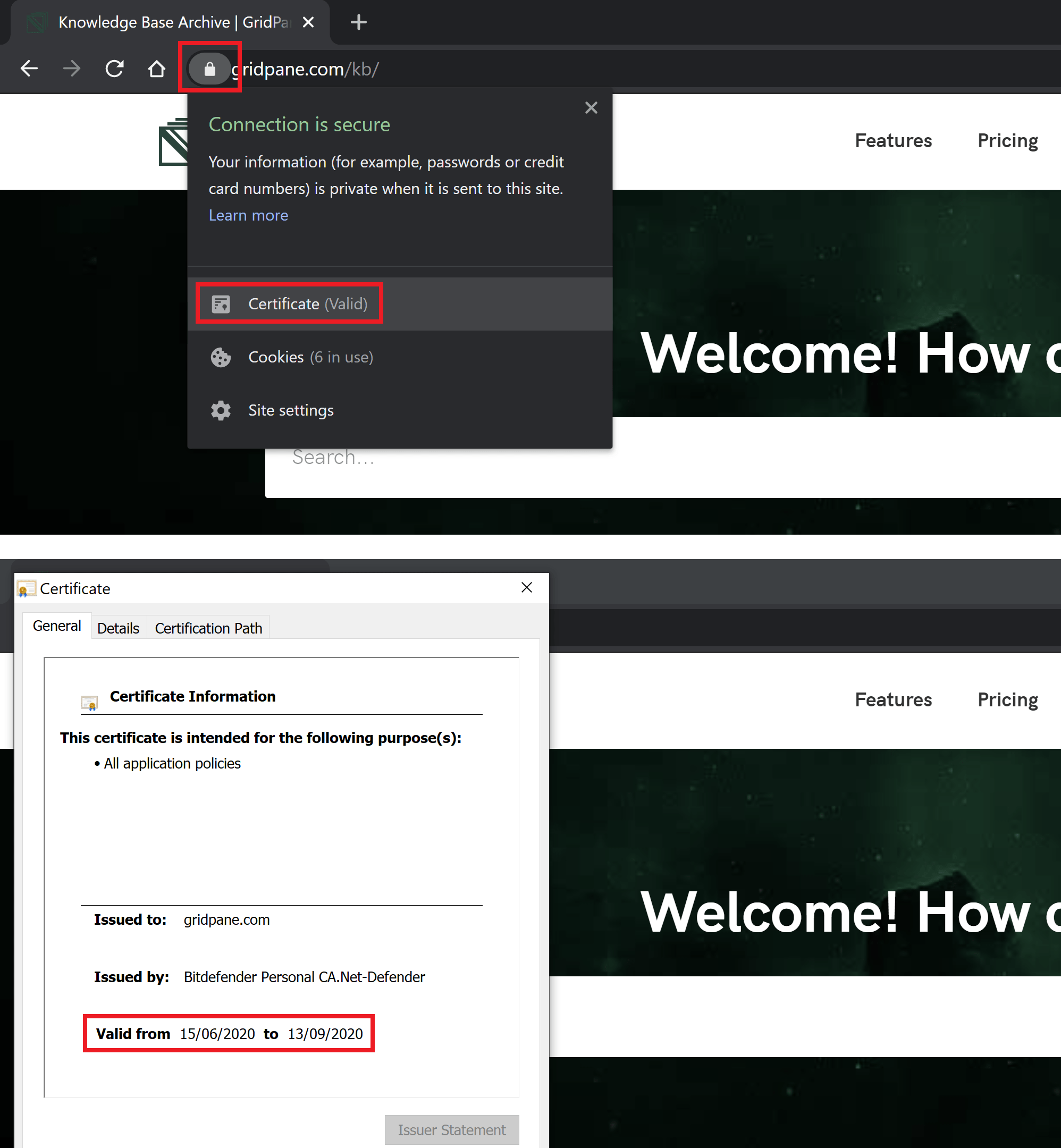Close the Connection is secure popup

pos(591,108)
